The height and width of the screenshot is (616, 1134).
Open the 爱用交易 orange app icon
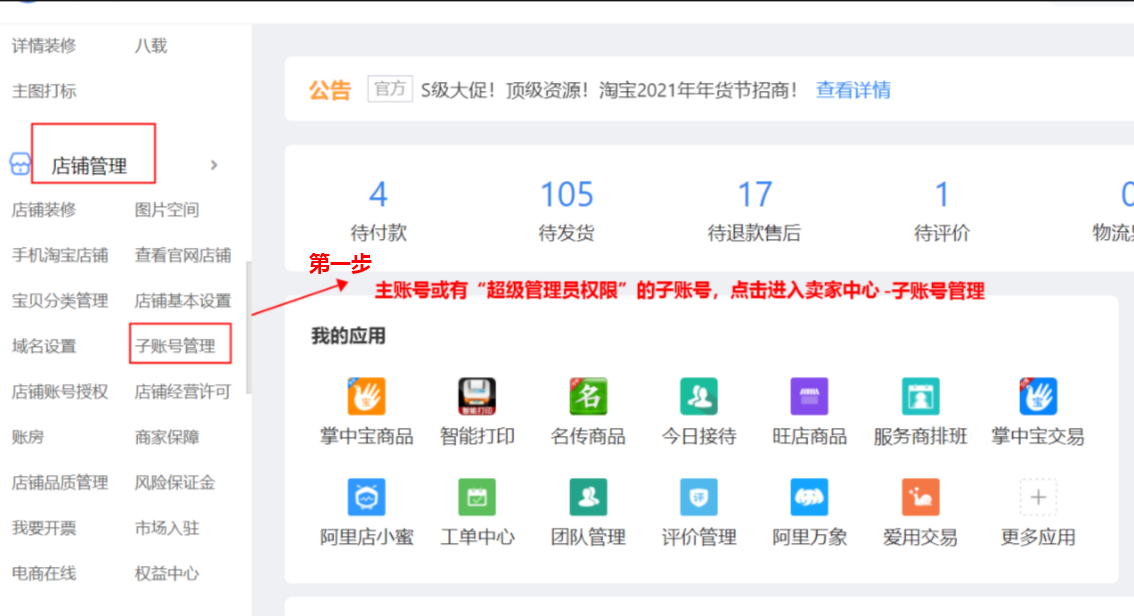(920, 497)
